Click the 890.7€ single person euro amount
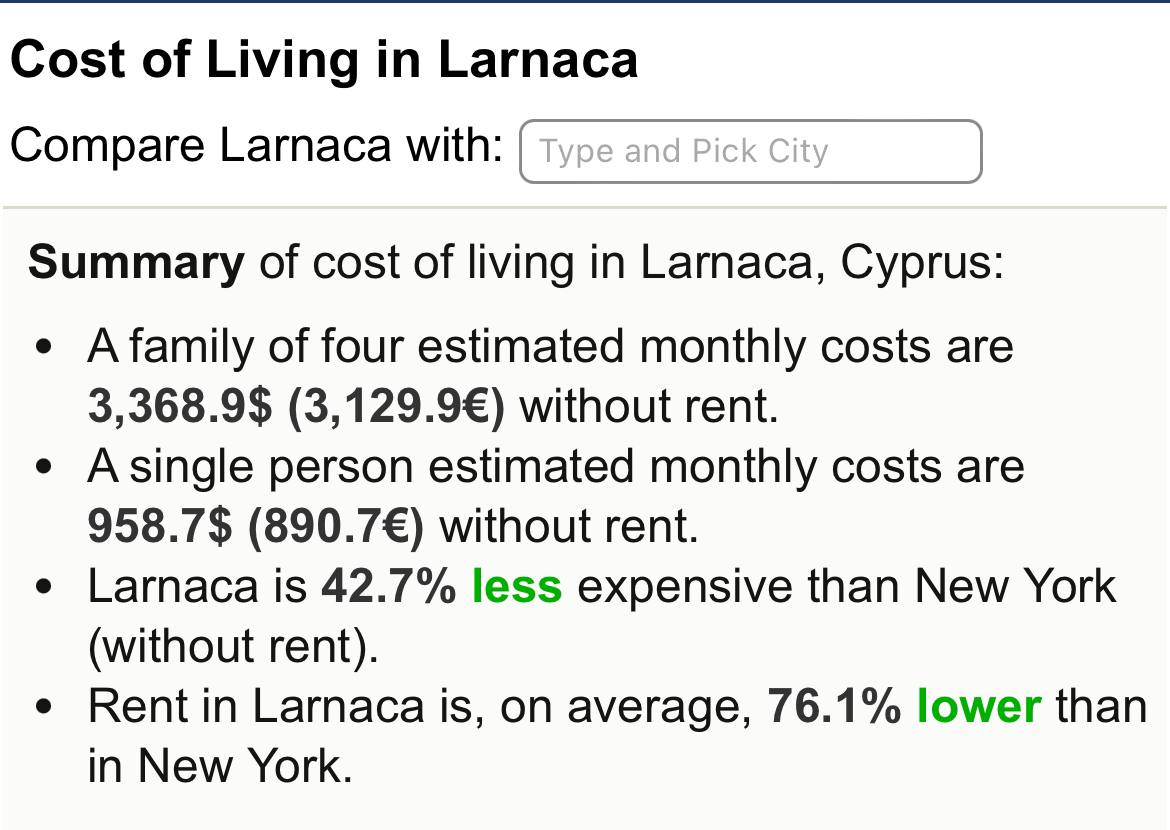1170x830 pixels. coord(336,527)
